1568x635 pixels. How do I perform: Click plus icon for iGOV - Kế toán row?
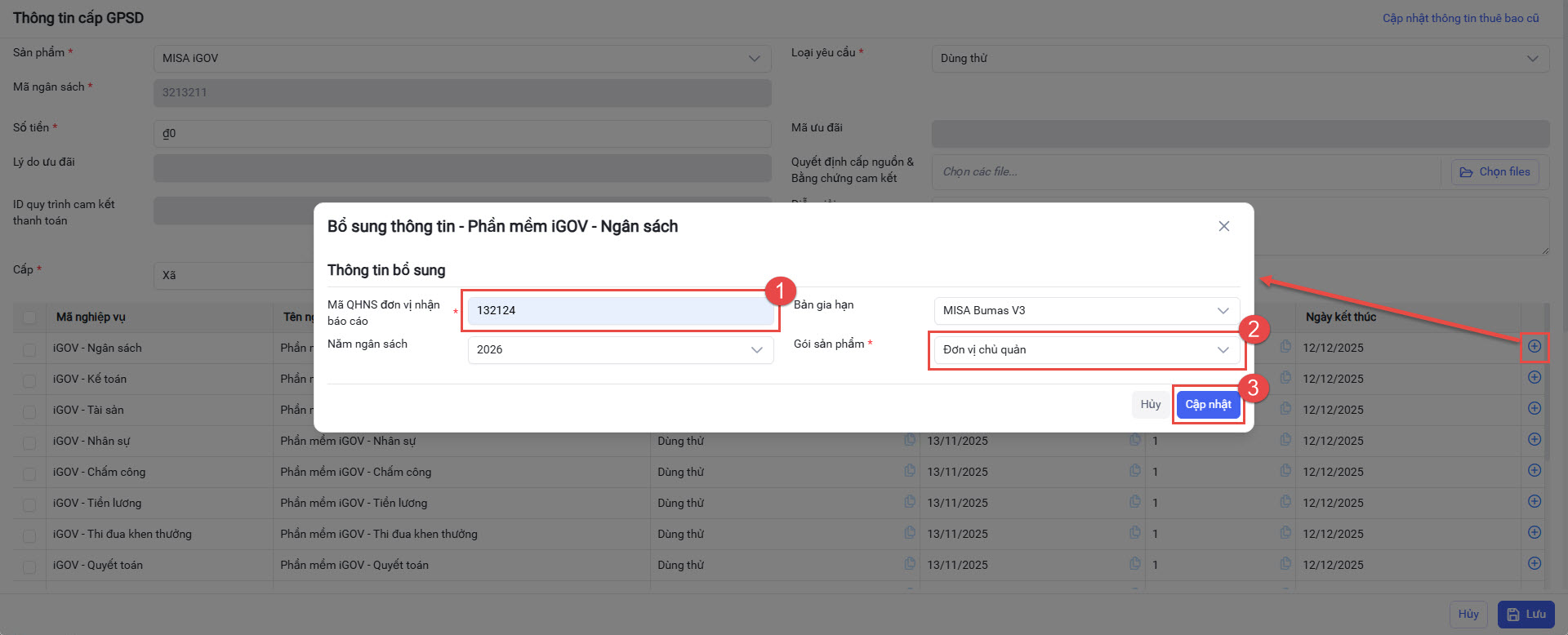pos(1535,377)
